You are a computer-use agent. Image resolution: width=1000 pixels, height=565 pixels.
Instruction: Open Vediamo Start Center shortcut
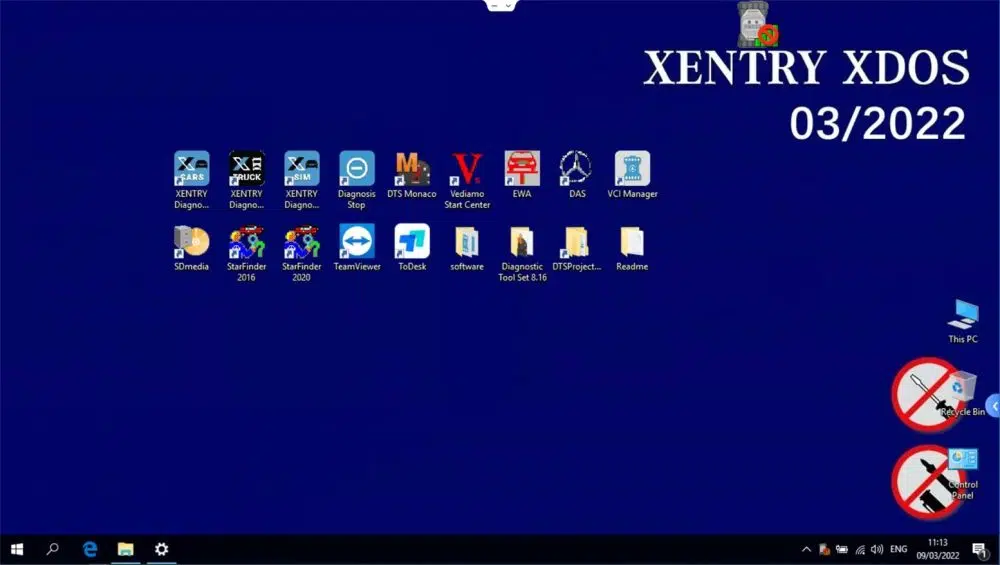[x=467, y=180]
